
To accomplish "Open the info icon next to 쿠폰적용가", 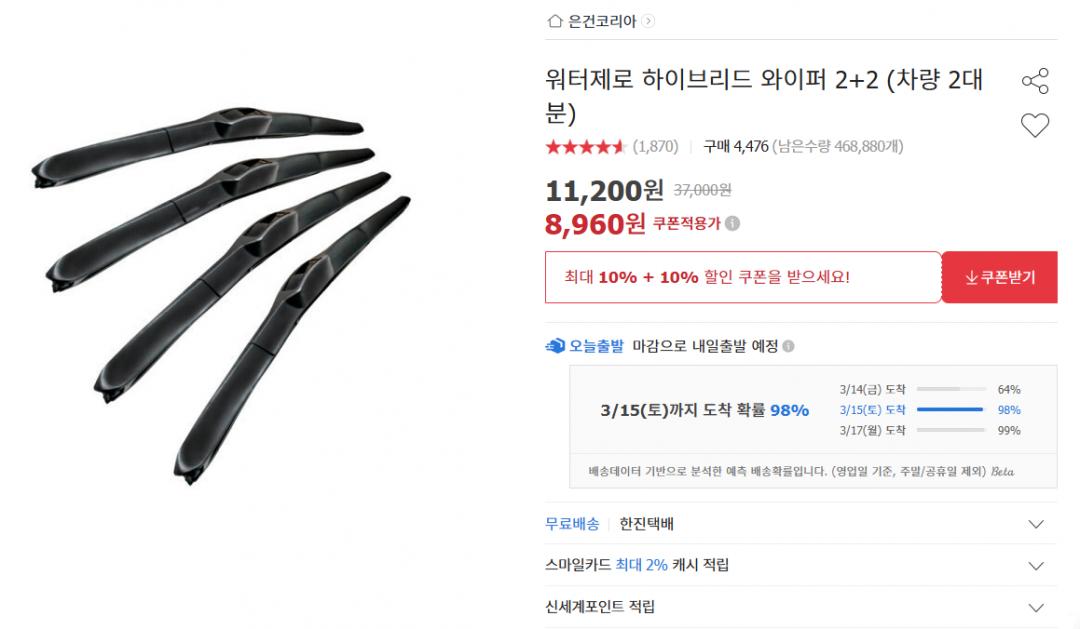I will coord(733,223).
